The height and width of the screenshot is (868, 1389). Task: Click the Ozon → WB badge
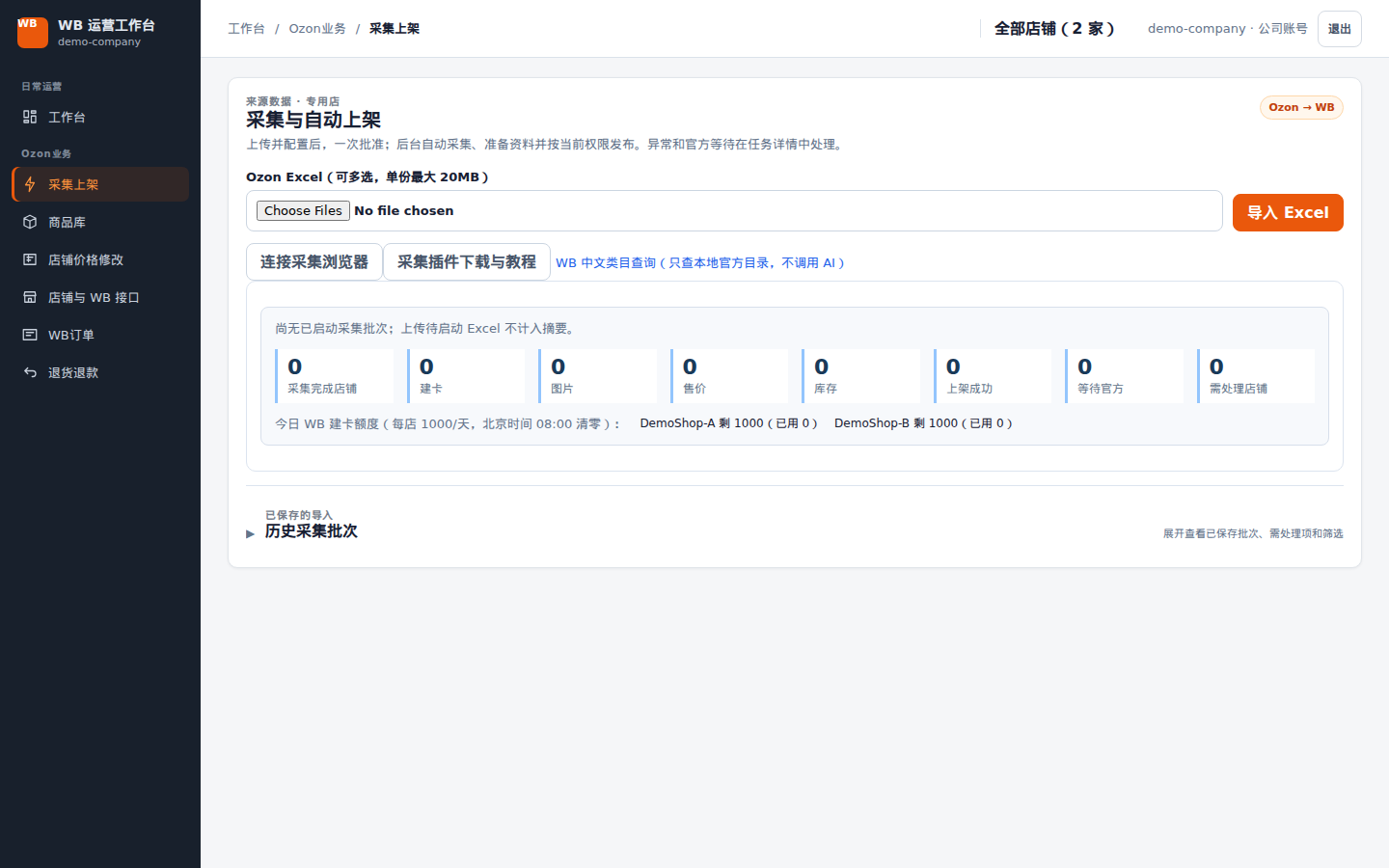click(x=1301, y=107)
